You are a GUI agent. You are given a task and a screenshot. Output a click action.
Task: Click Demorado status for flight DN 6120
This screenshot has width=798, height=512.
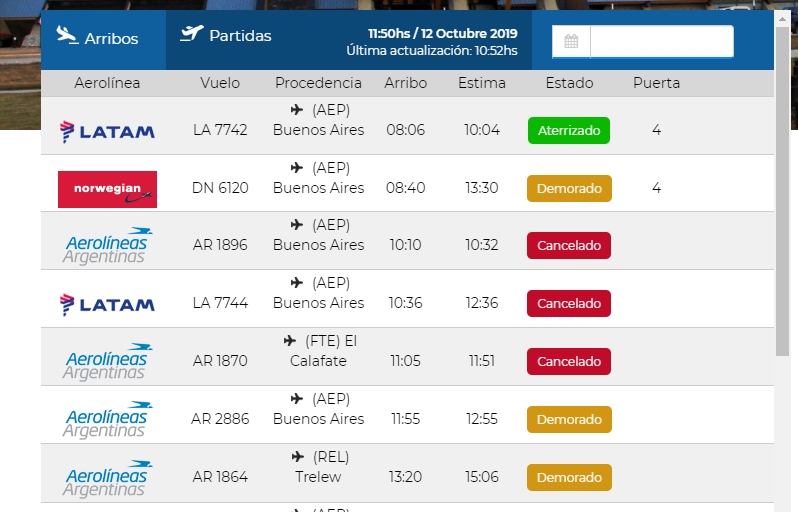[x=569, y=189]
